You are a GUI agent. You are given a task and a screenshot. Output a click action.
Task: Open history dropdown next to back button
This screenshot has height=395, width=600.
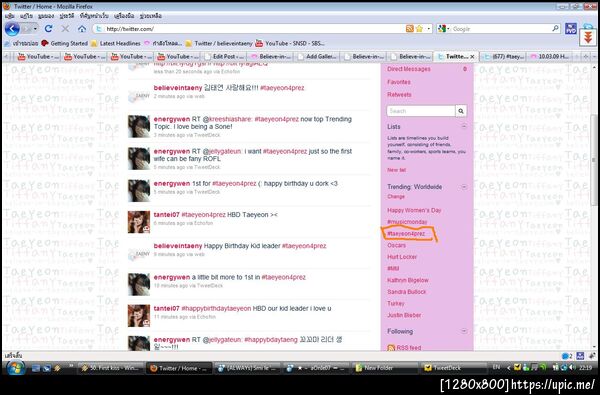pyautogui.click(x=35, y=29)
